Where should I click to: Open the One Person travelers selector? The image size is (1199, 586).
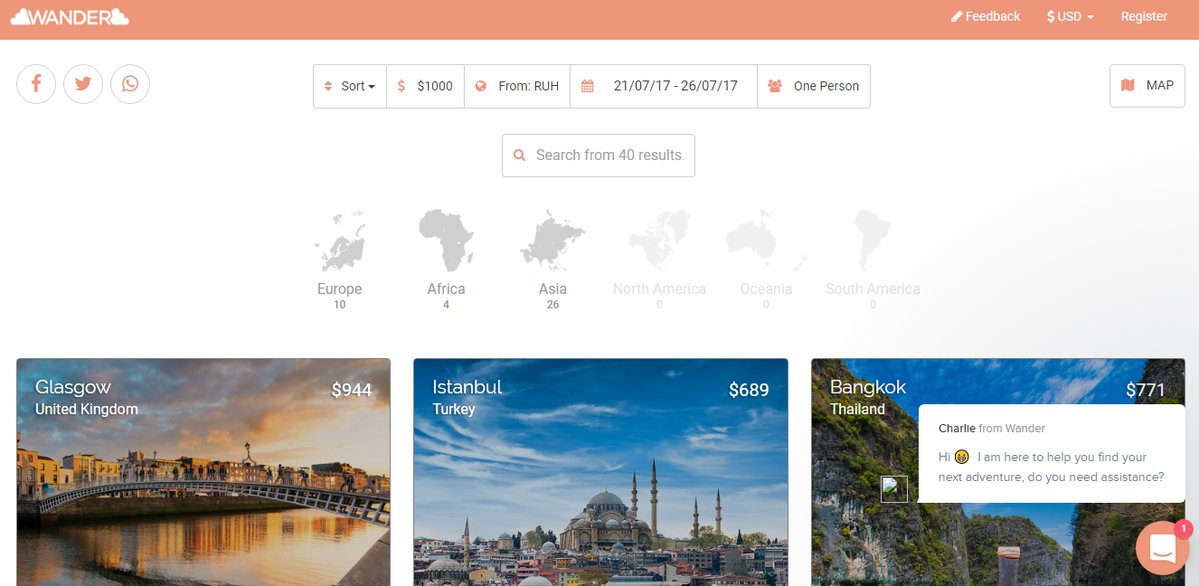814,86
